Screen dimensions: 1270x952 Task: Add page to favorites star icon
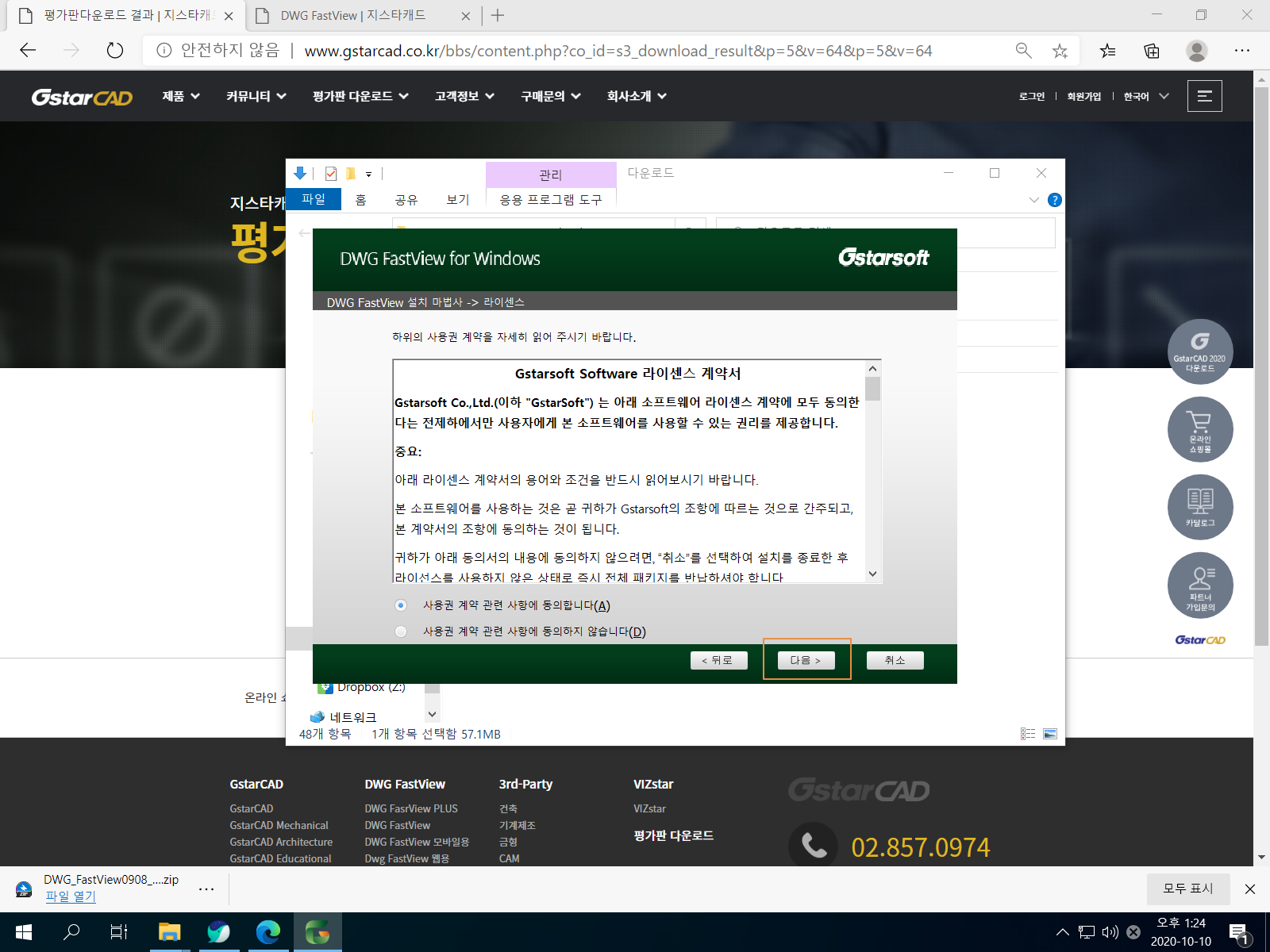(1060, 51)
